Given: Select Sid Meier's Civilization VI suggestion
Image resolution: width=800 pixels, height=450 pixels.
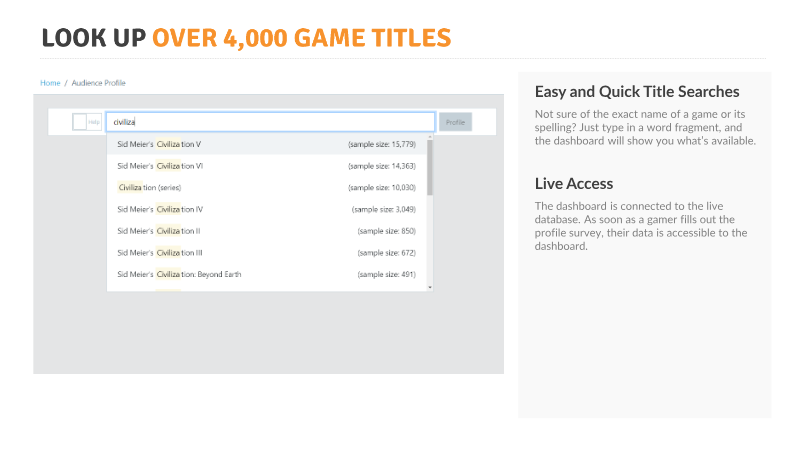Looking at the screenshot, I should click(267, 166).
